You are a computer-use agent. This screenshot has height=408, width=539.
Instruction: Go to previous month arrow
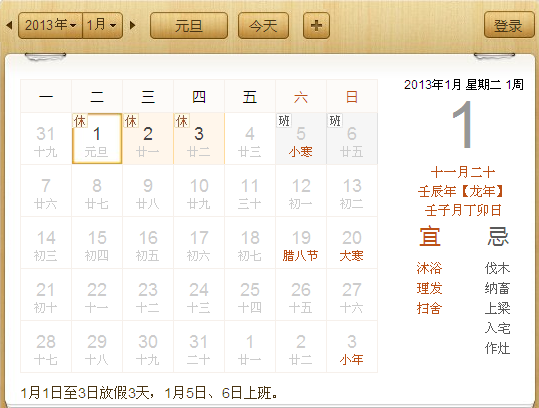[9, 25]
